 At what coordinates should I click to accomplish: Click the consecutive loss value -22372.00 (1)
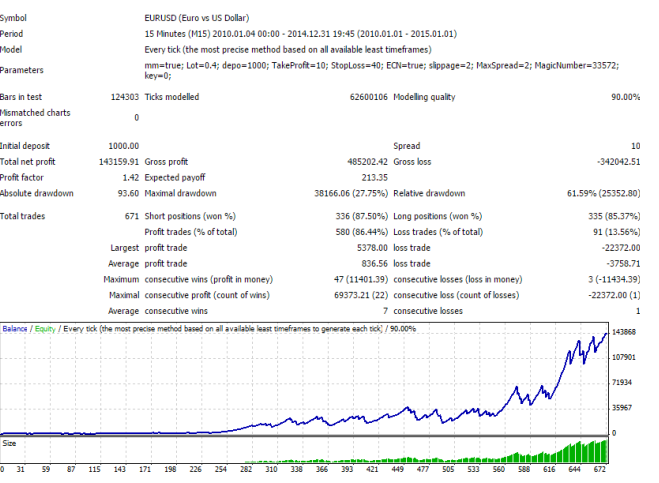pos(614,296)
